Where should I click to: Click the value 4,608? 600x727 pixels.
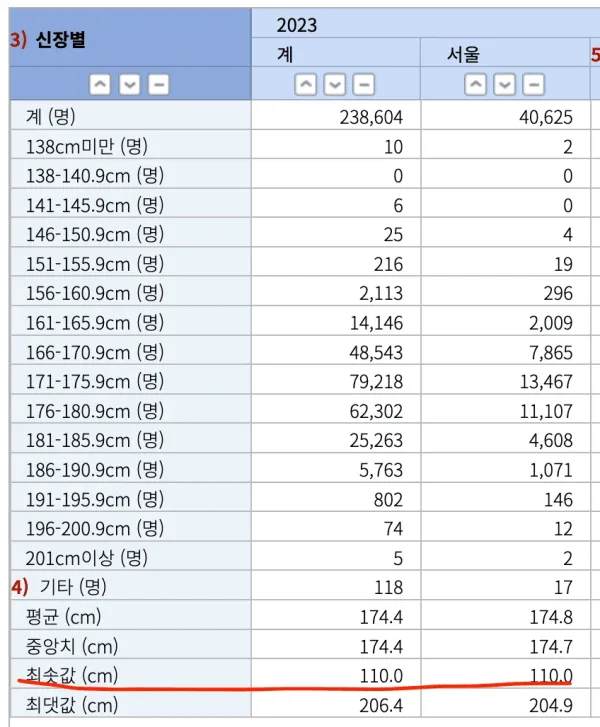(x=551, y=440)
